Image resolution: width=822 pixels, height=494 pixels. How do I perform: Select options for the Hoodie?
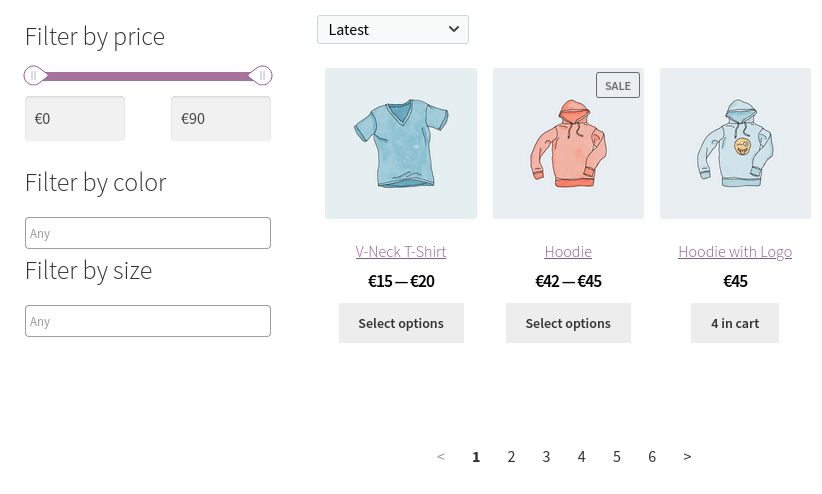568,323
